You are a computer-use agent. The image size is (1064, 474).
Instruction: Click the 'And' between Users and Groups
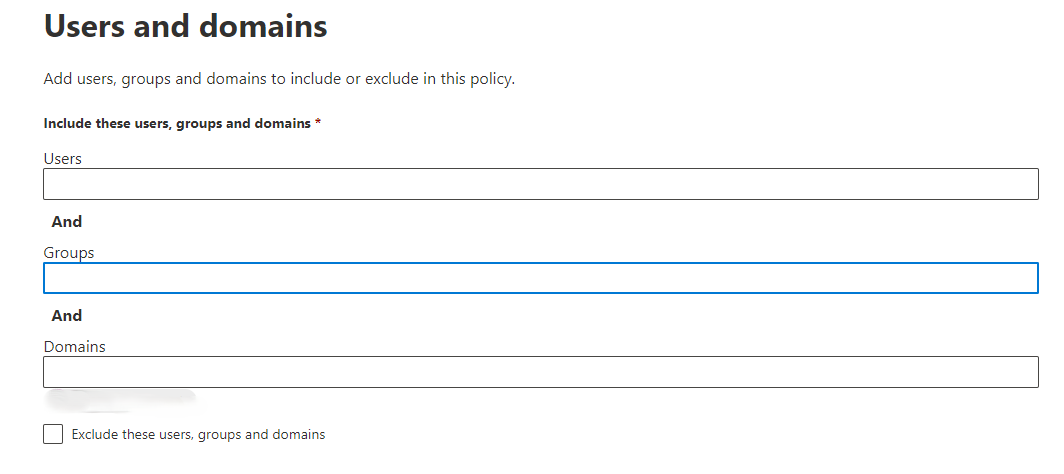point(66,222)
